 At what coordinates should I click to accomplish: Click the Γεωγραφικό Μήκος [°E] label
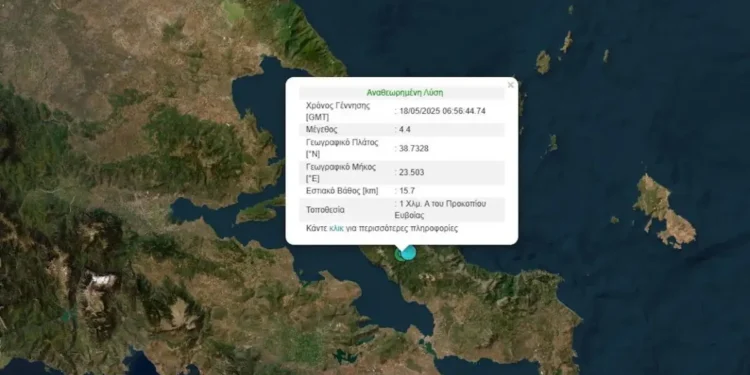[341, 172]
